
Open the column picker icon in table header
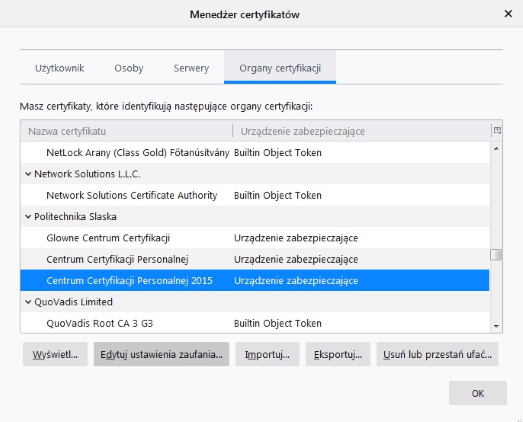[x=497, y=131]
